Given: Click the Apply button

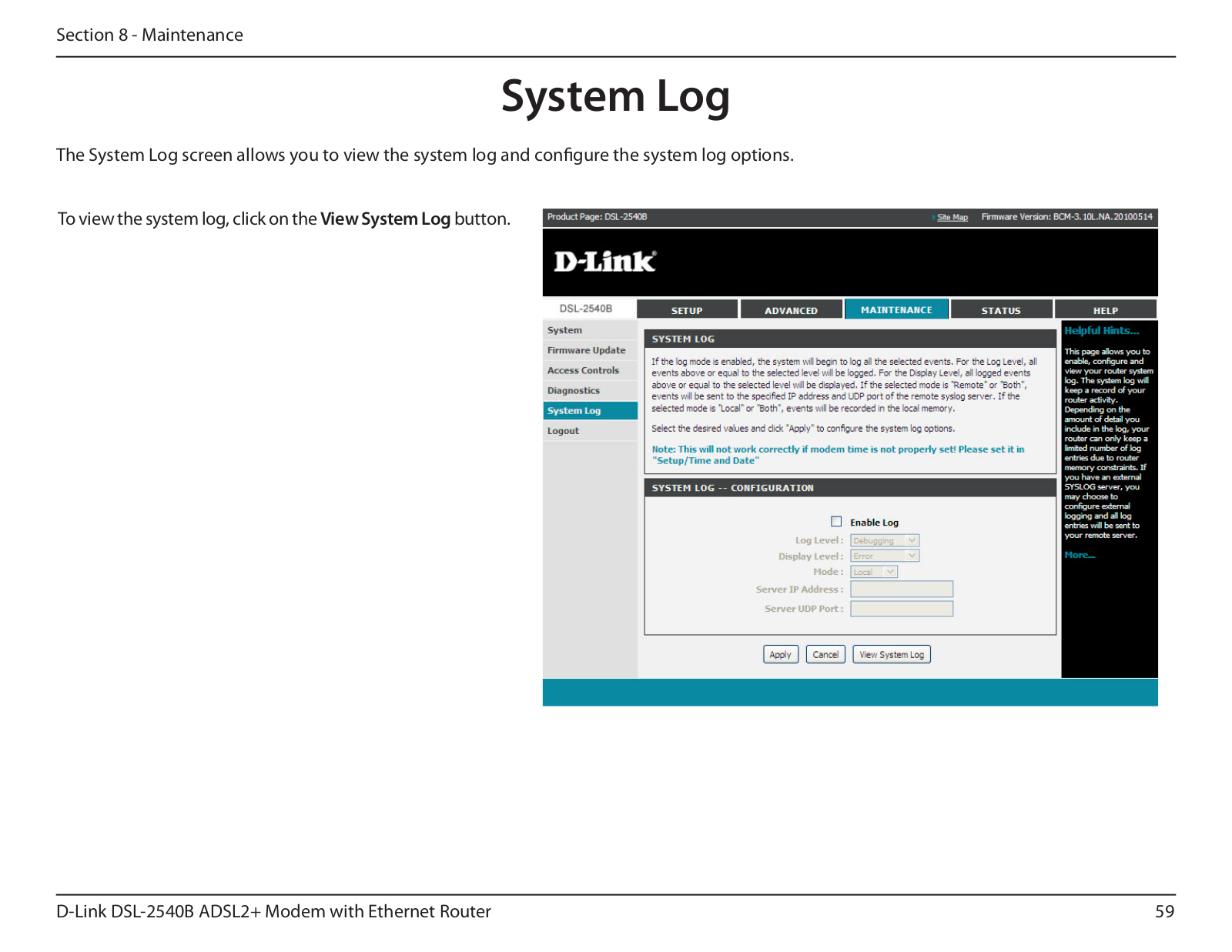Looking at the screenshot, I should coord(780,654).
